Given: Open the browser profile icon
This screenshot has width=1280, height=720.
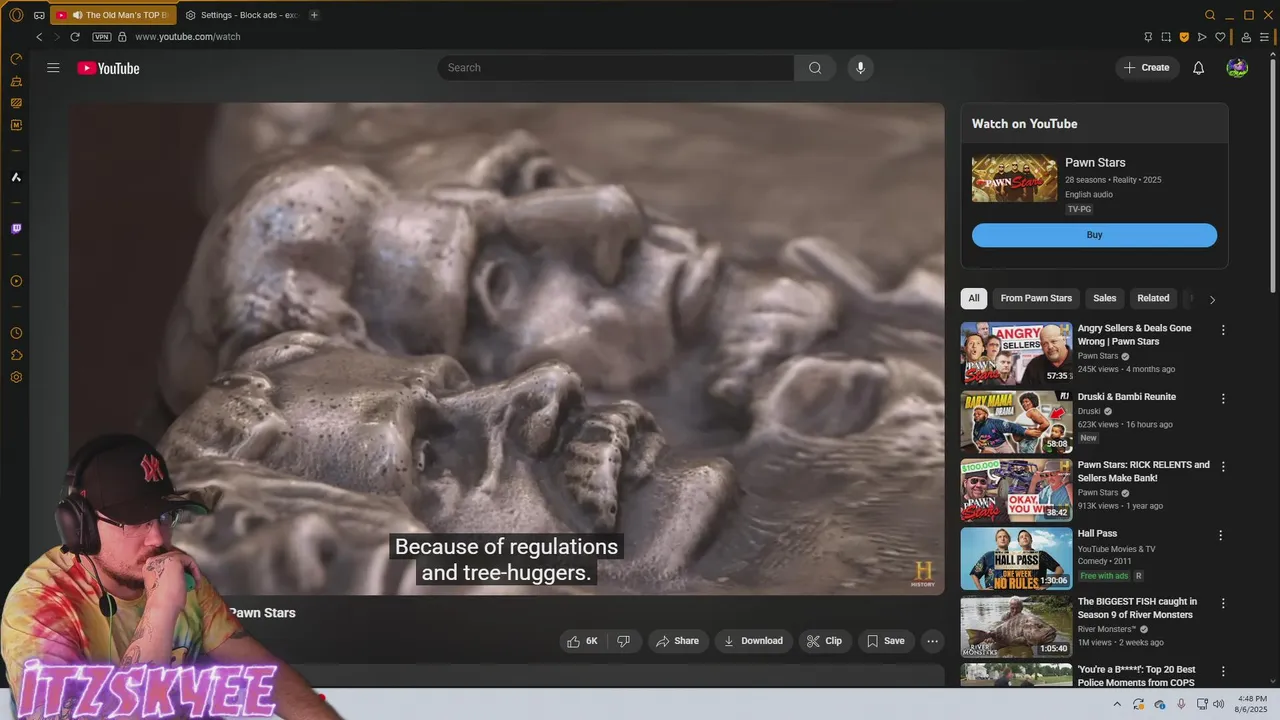Looking at the screenshot, I should 1246,37.
